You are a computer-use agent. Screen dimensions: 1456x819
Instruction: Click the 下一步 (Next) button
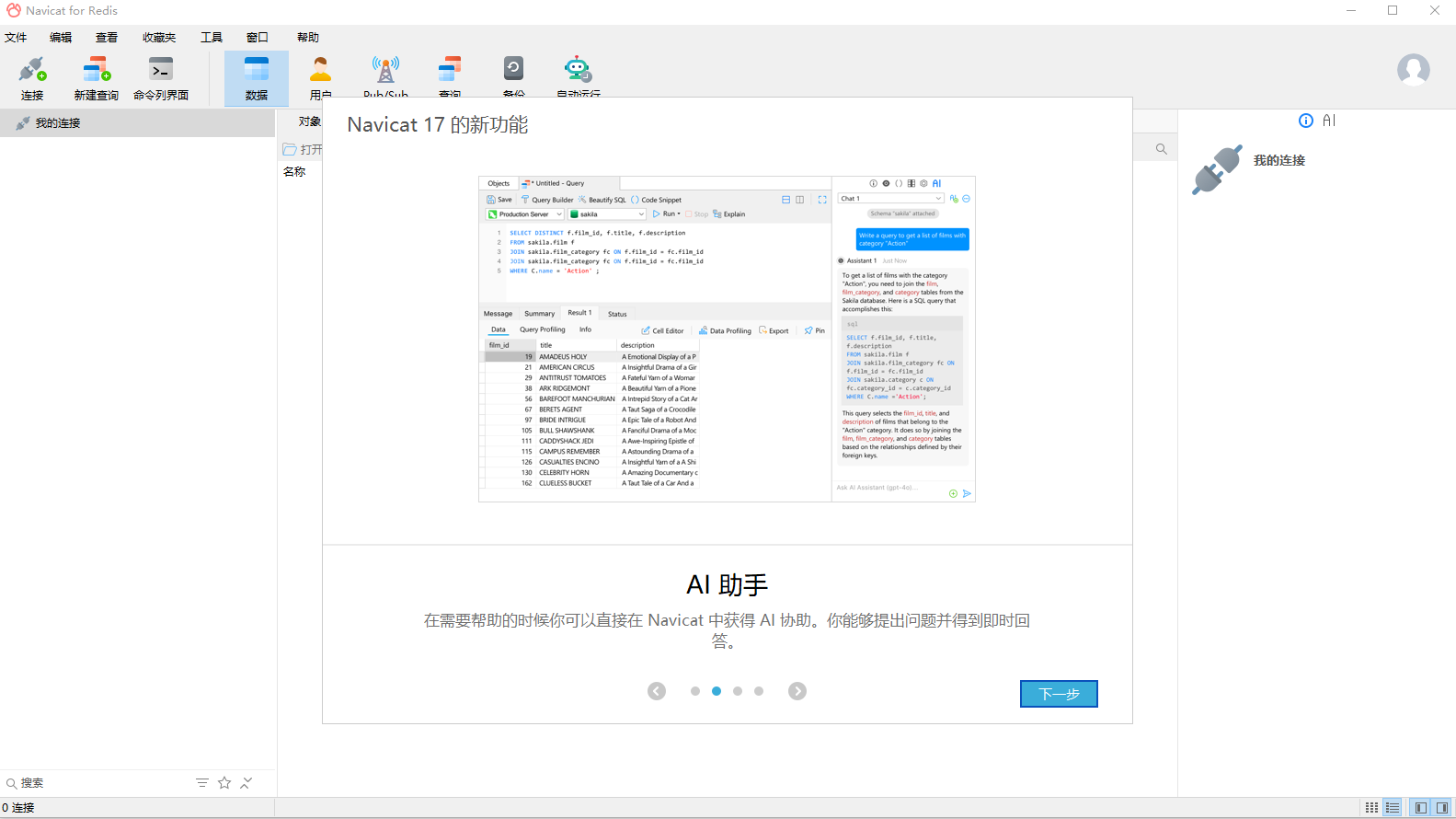click(1059, 694)
